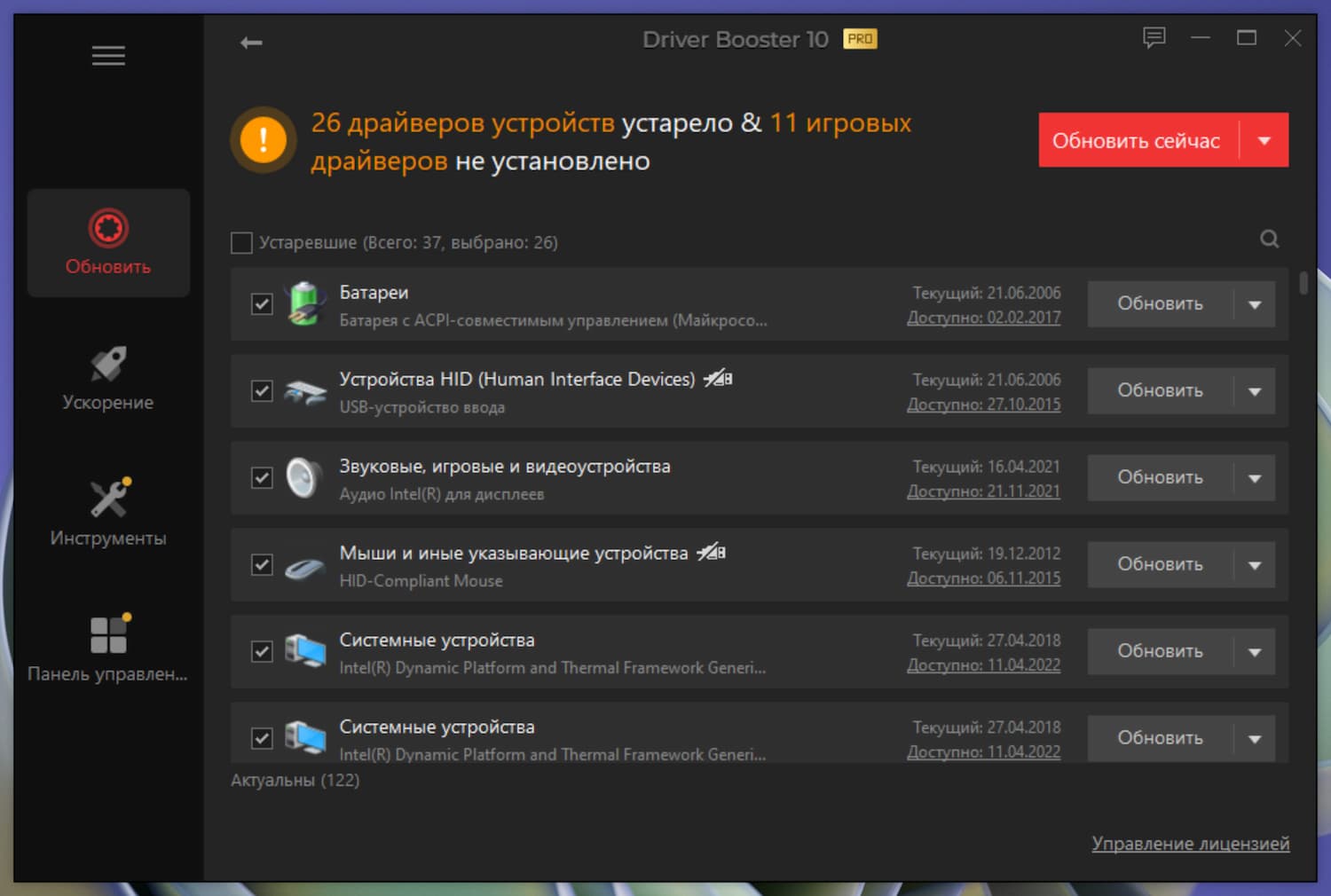Open Управление лицензией link
The height and width of the screenshot is (896, 1331).
pos(1190,844)
